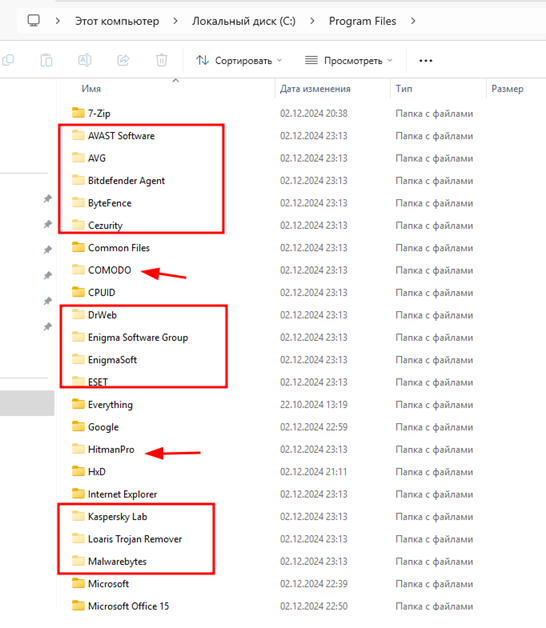Image resolution: width=546 pixels, height=628 pixels.
Task: Click date 02.12.2024 22:50 of Microsoft Office 15
Action: coord(314,606)
